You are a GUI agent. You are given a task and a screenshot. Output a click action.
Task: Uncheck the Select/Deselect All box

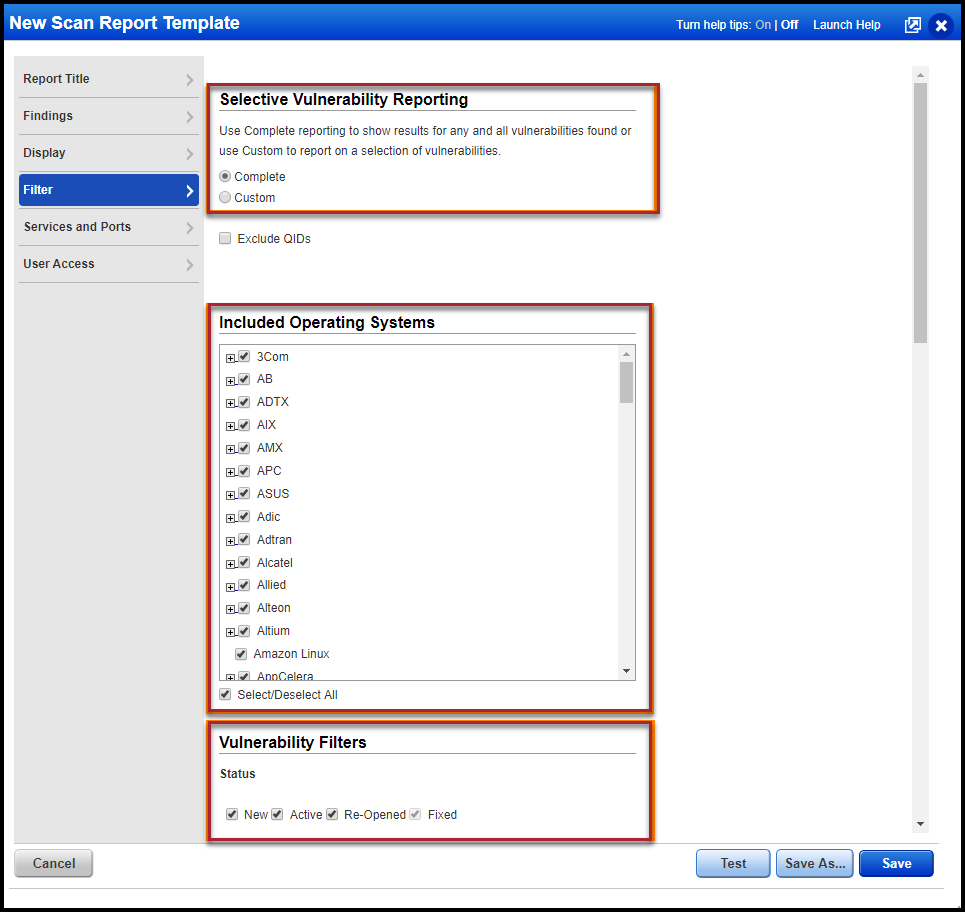(225, 694)
